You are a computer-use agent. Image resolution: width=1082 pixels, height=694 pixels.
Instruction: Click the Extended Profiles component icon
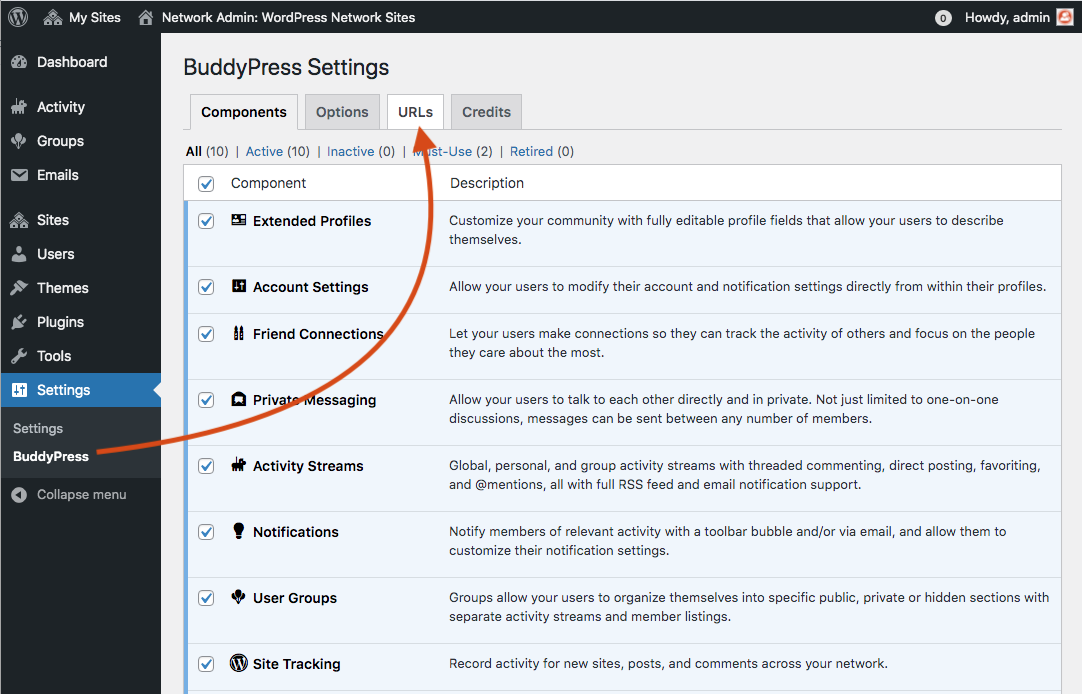click(x=239, y=220)
